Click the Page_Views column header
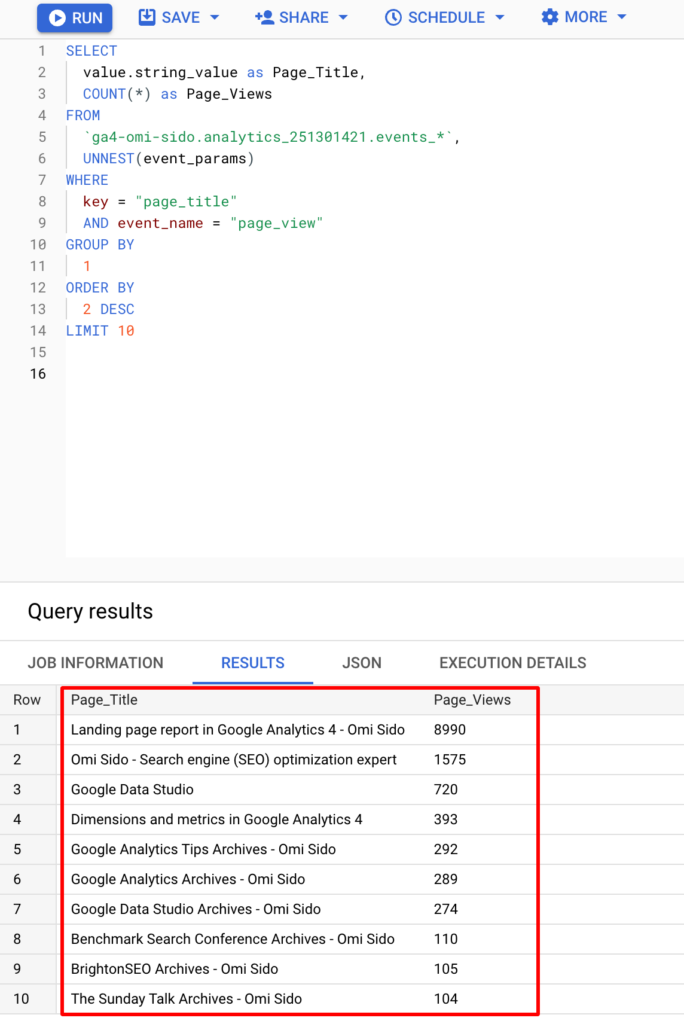684x1030 pixels. tap(472, 700)
